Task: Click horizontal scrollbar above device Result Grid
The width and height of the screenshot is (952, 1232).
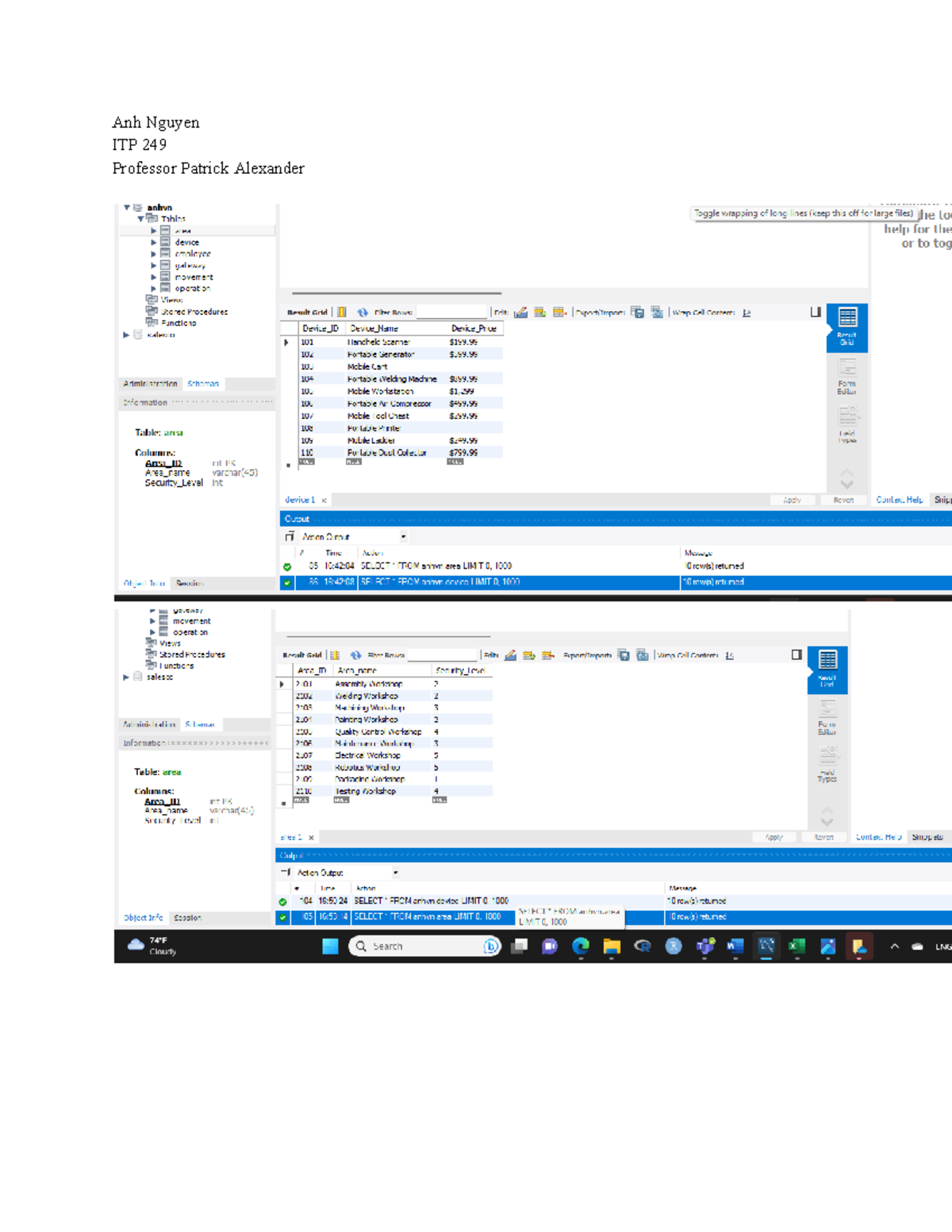Action: (397, 294)
